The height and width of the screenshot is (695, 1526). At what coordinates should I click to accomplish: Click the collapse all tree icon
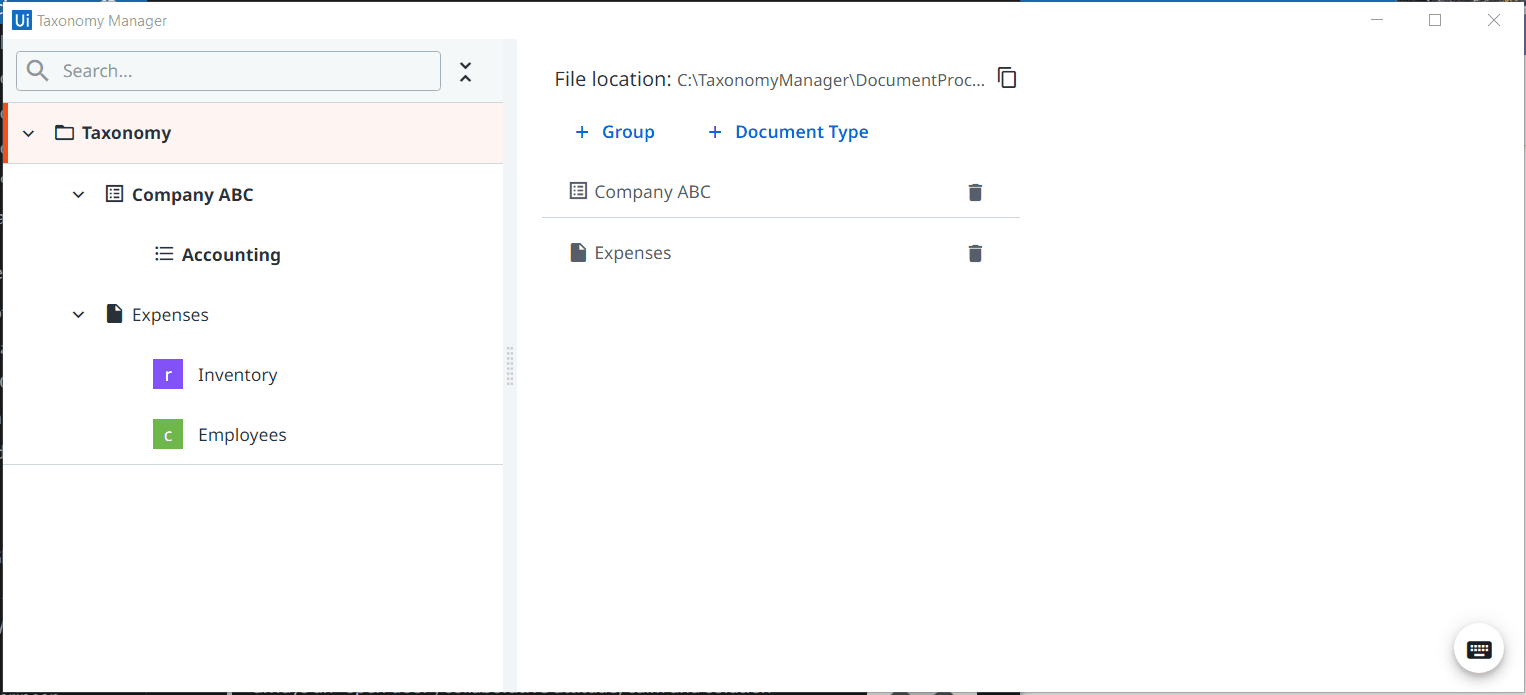click(x=465, y=72)
